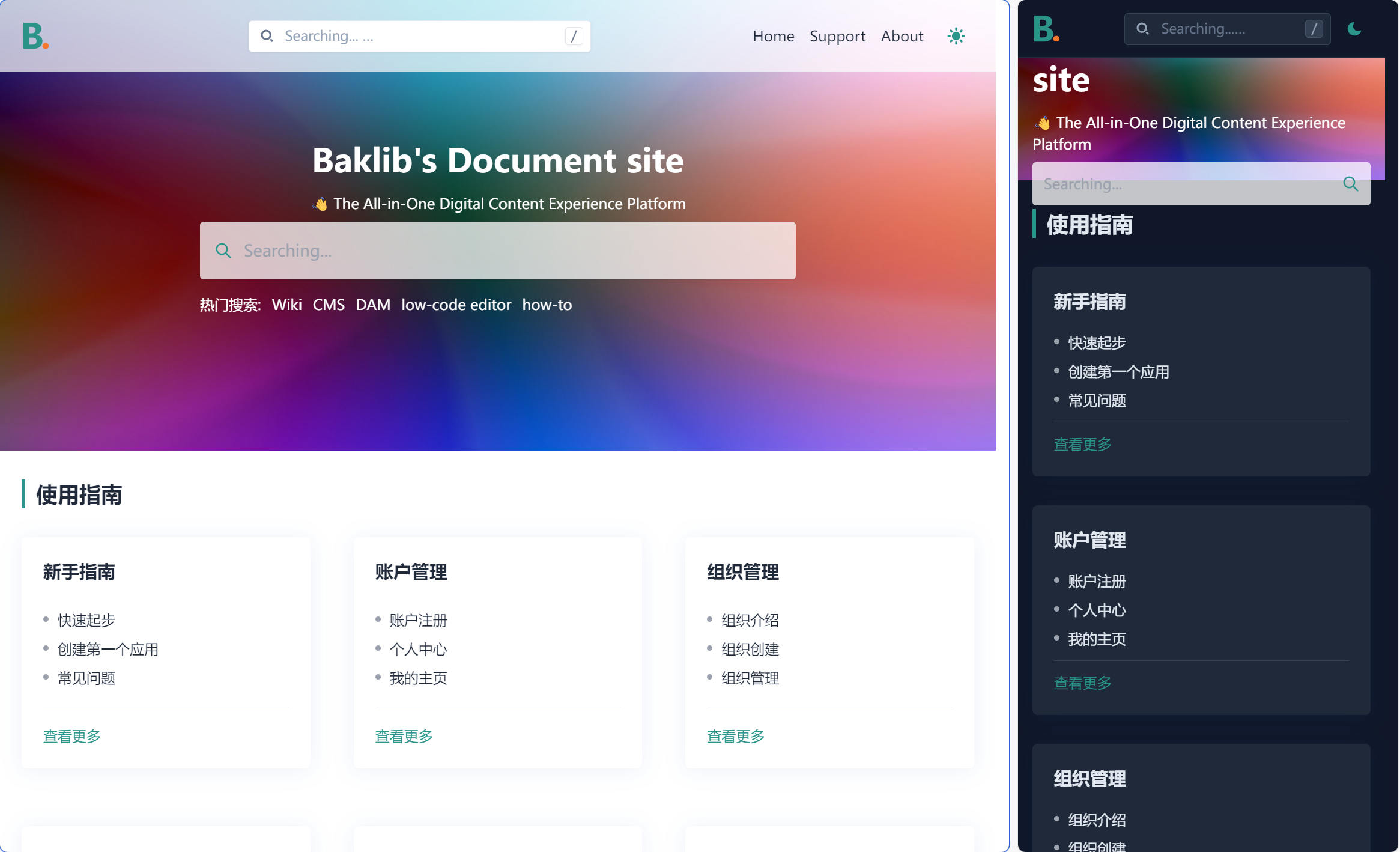Click the slash shortcut key in header search

574,36
